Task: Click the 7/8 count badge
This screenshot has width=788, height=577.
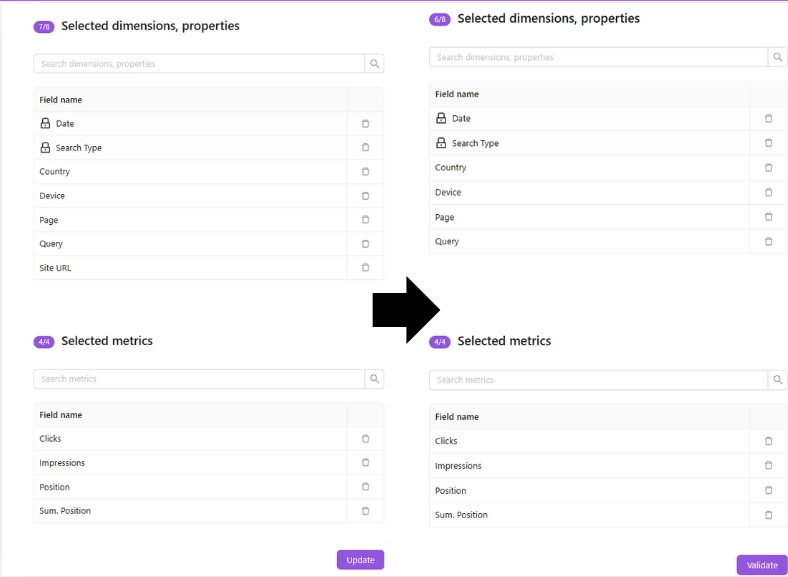Action: (x=44, y=27)
